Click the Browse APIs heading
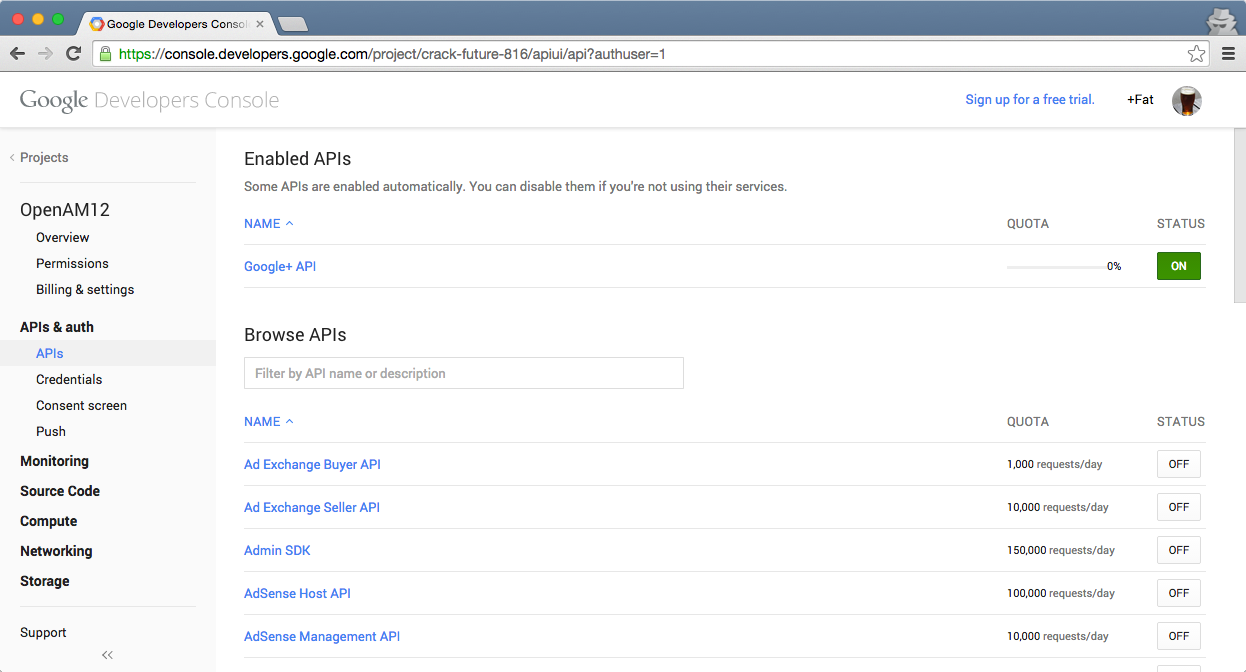The image size is (1246, 672). [x=295, y=335]
